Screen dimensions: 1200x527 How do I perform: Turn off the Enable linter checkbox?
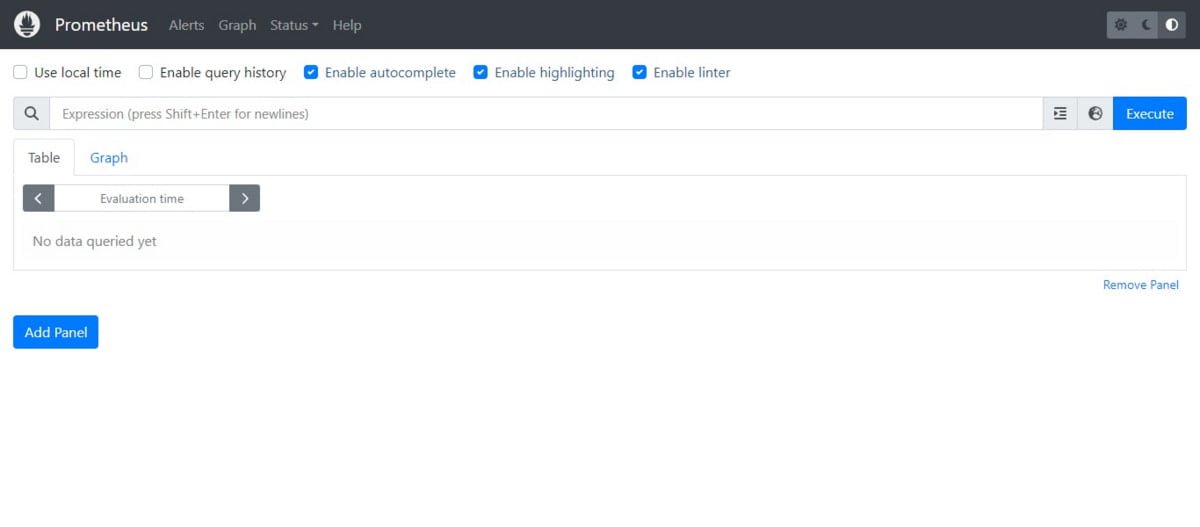(639, 73)
